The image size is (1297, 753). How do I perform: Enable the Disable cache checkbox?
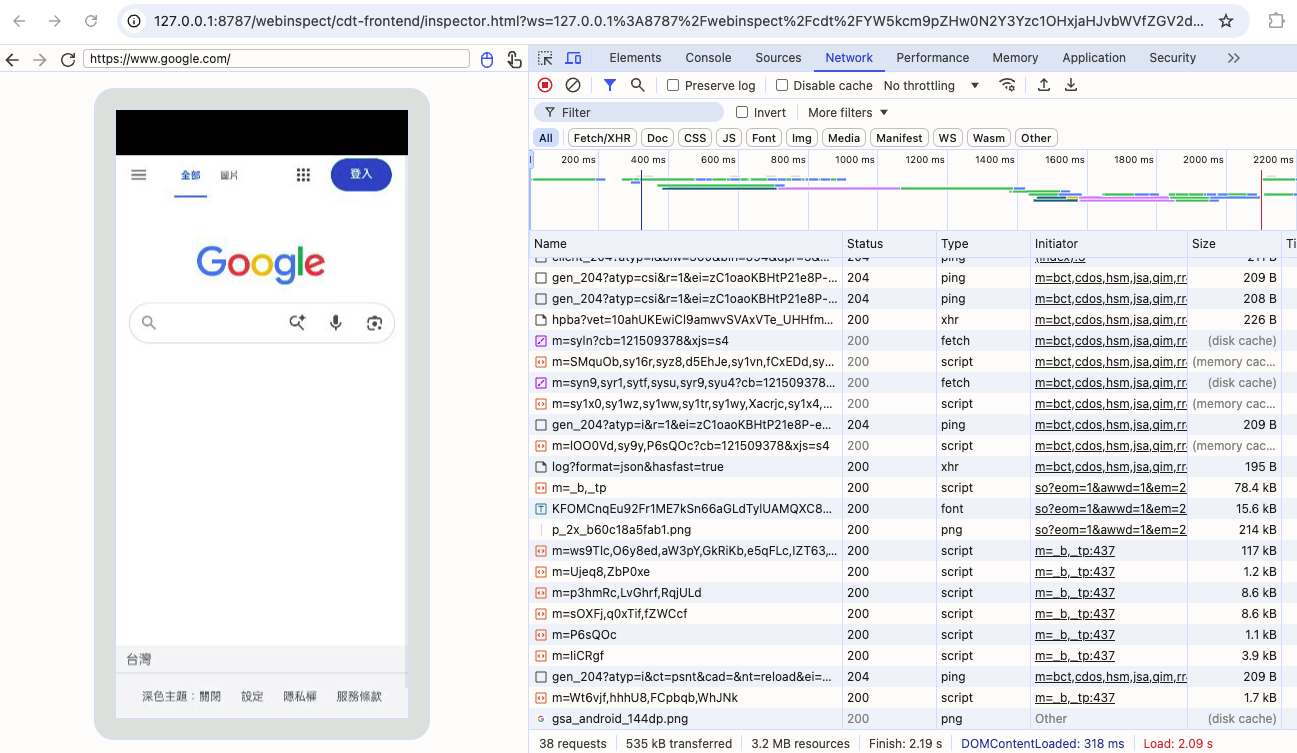(782, 85)
